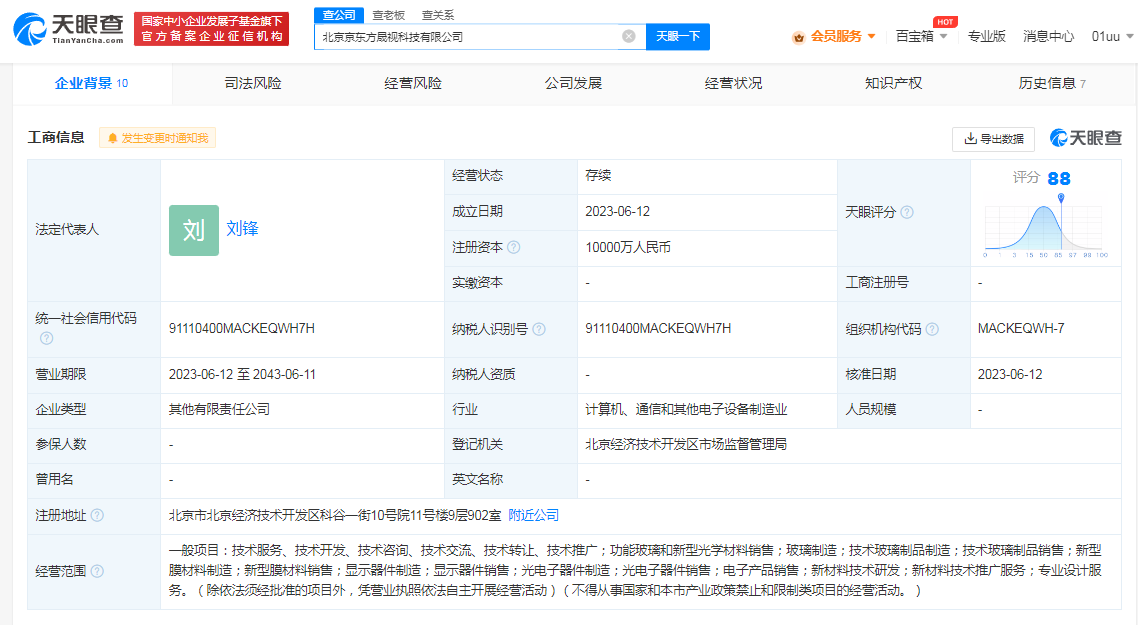Click the red 官方备案企业征信机构 banner
1138x625 pixels.
coord(211,29)
